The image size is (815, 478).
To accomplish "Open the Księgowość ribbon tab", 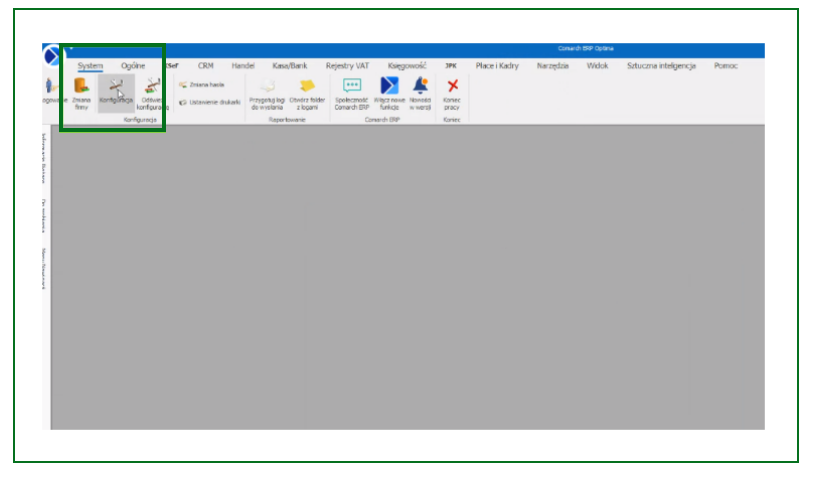I will tap(407, 66).
